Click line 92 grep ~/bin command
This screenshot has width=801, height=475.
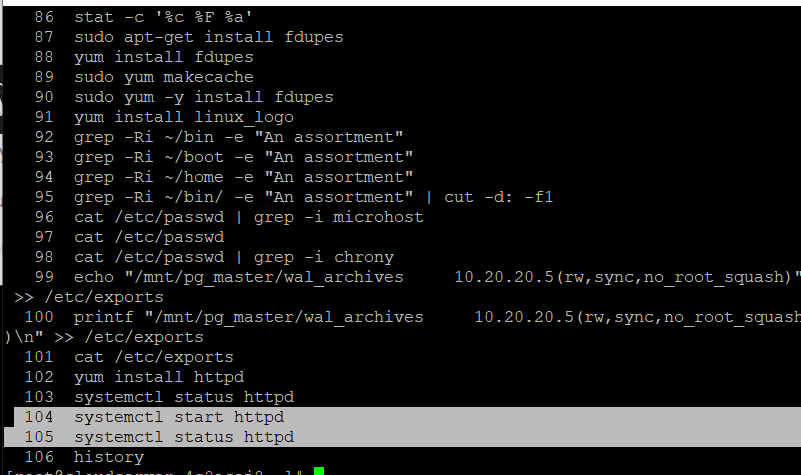point(238,137)
